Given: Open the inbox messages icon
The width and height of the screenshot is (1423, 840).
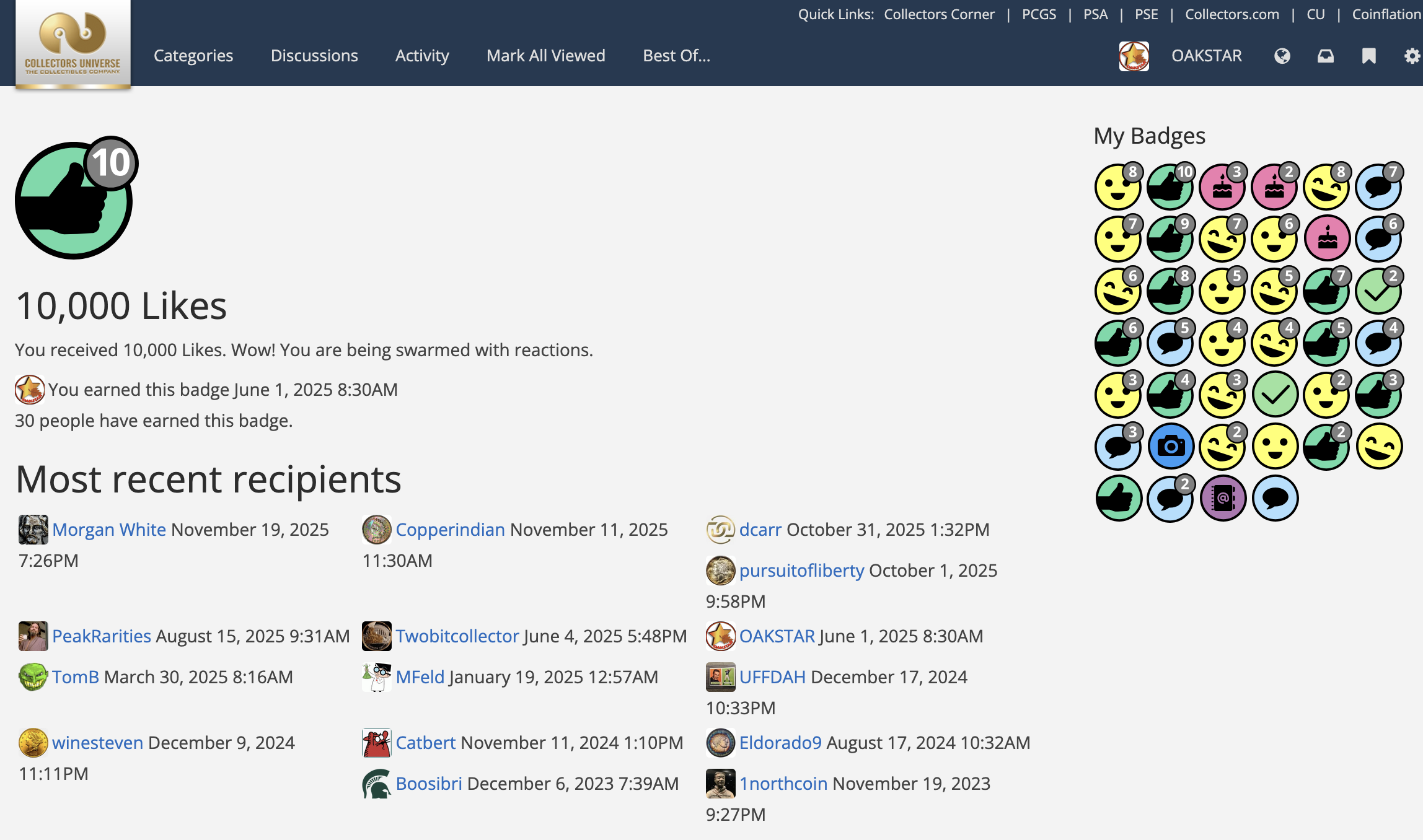Looking at the screenshot, I should point(1326,56).
